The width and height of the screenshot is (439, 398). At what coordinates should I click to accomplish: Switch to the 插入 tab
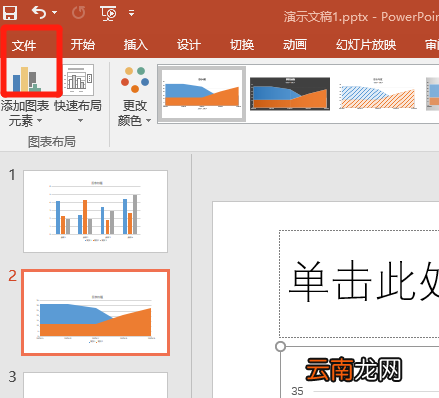(136, 44)
